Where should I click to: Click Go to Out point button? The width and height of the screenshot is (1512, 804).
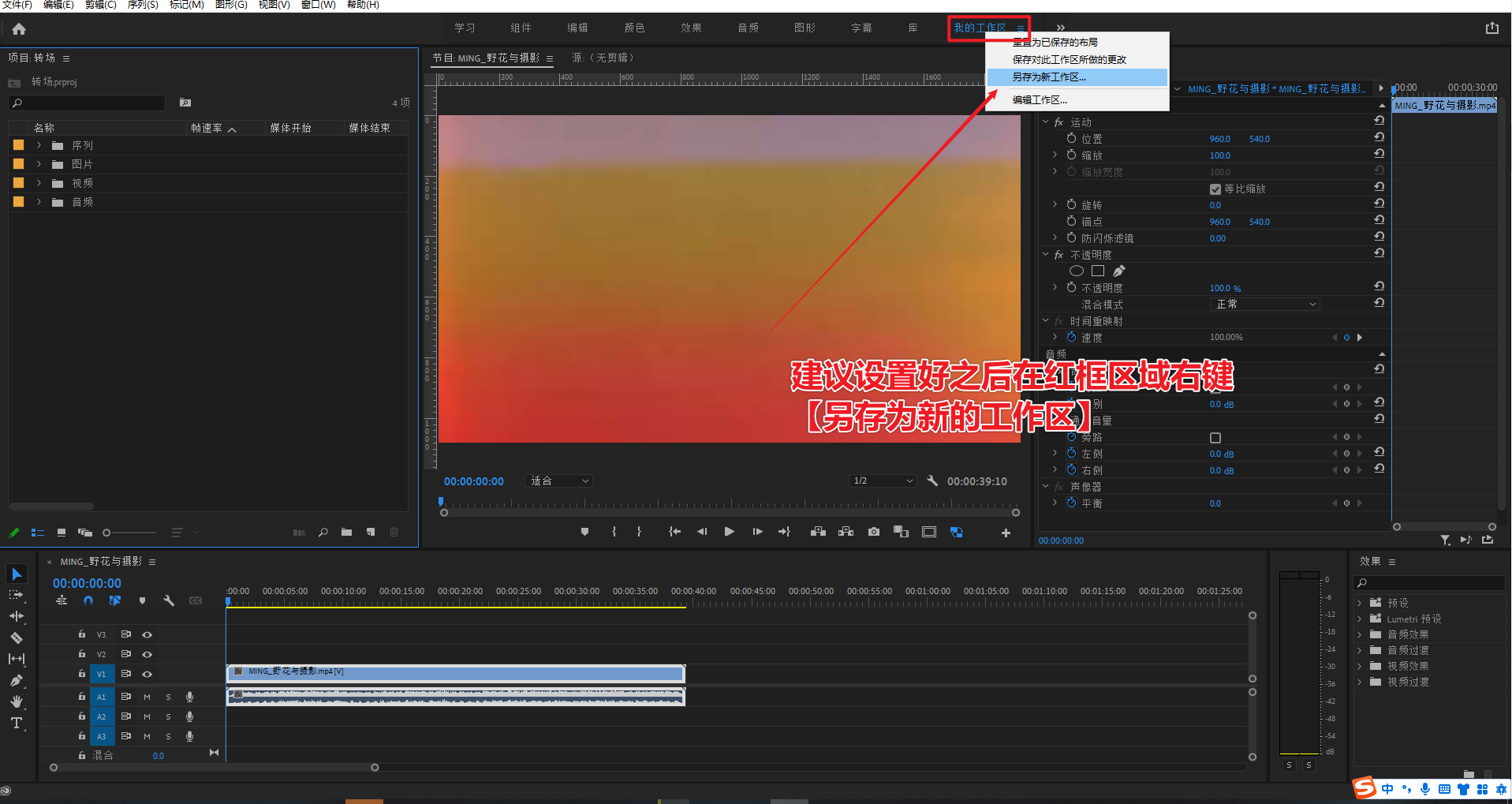[784, 532]
